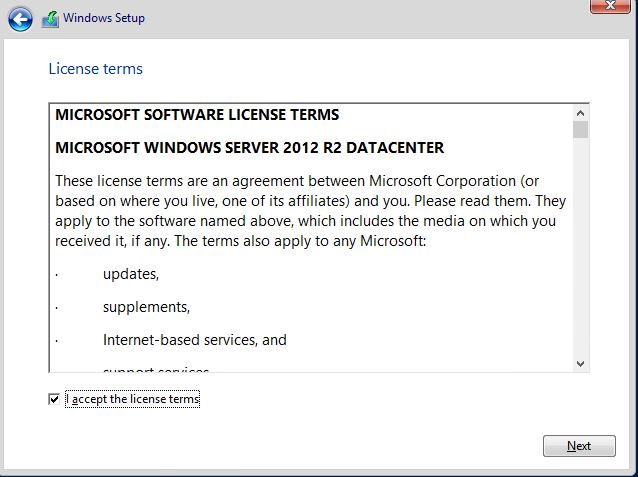Click the "Internet-based services, and" bullet item
This screenshot has height=477, width=638.
[194, 340]
